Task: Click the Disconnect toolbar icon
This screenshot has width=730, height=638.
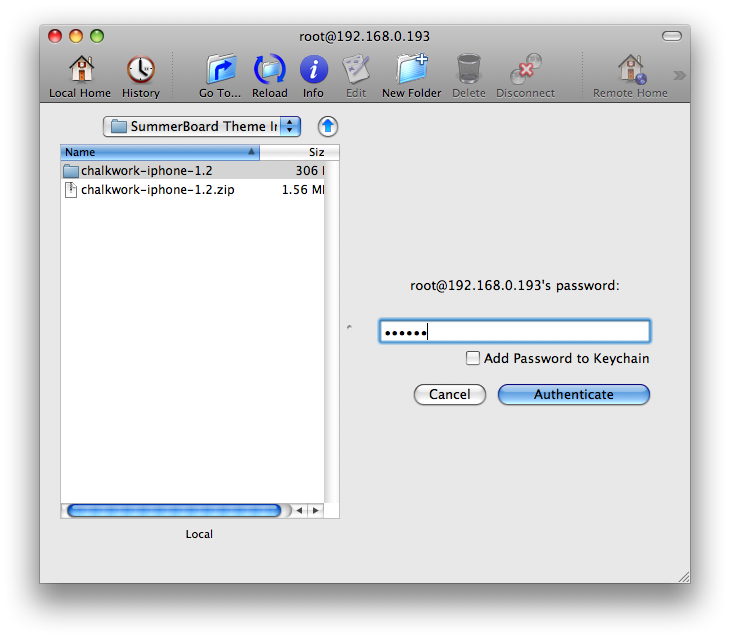Action: click(x=525, y=70)
